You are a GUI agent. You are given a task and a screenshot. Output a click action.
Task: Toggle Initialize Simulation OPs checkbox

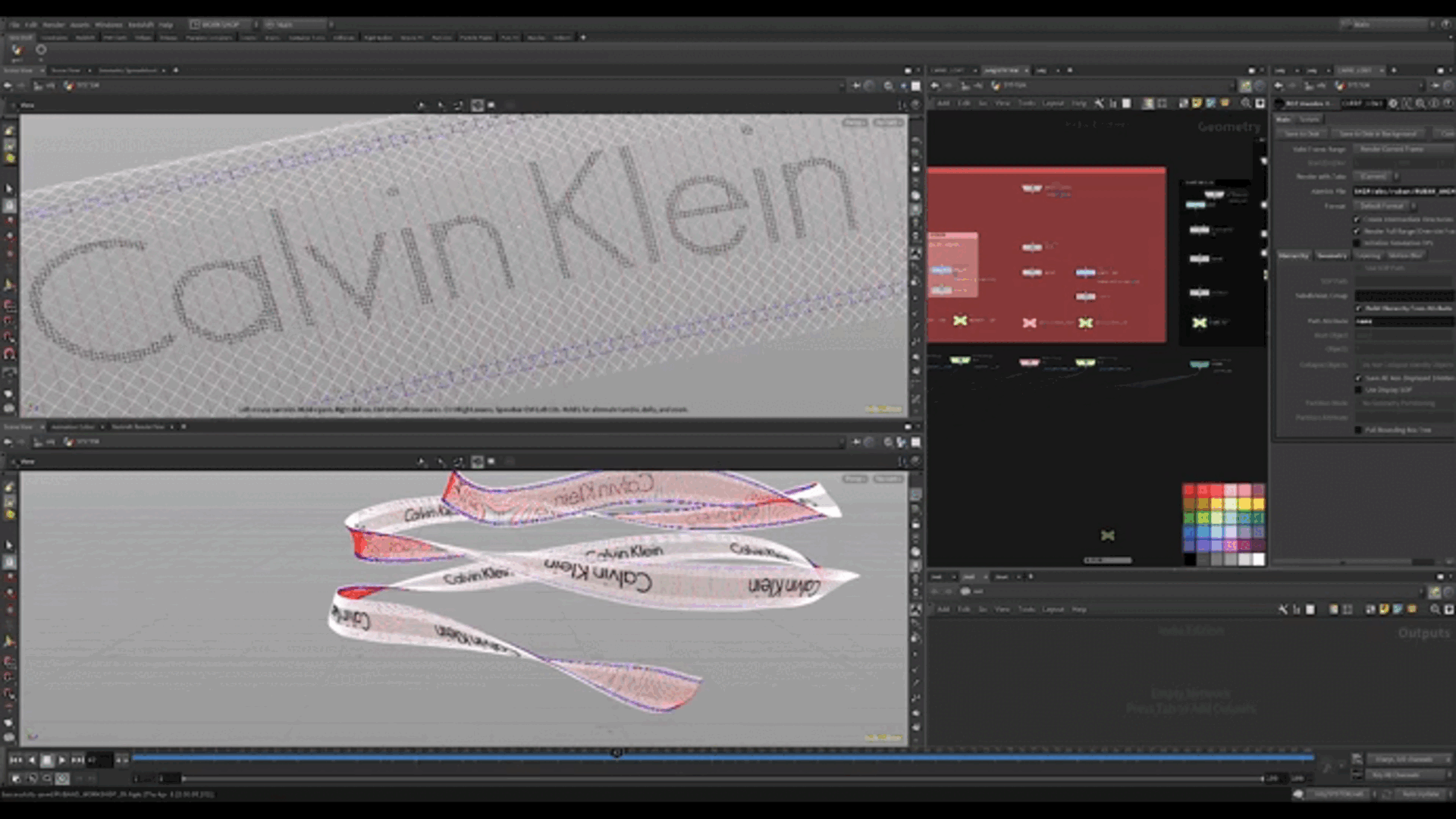click(1357, 243)
